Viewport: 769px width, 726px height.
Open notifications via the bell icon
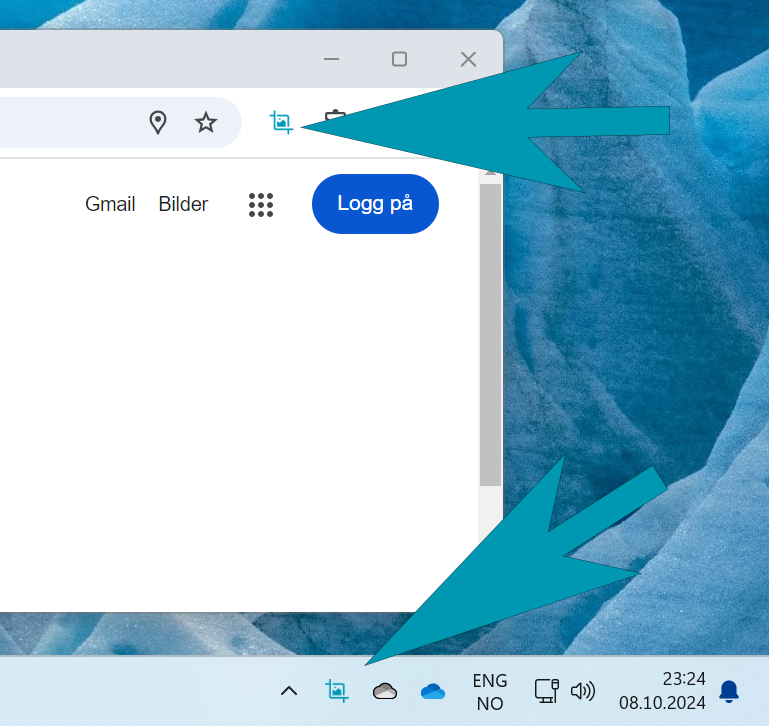pos(729,690)
